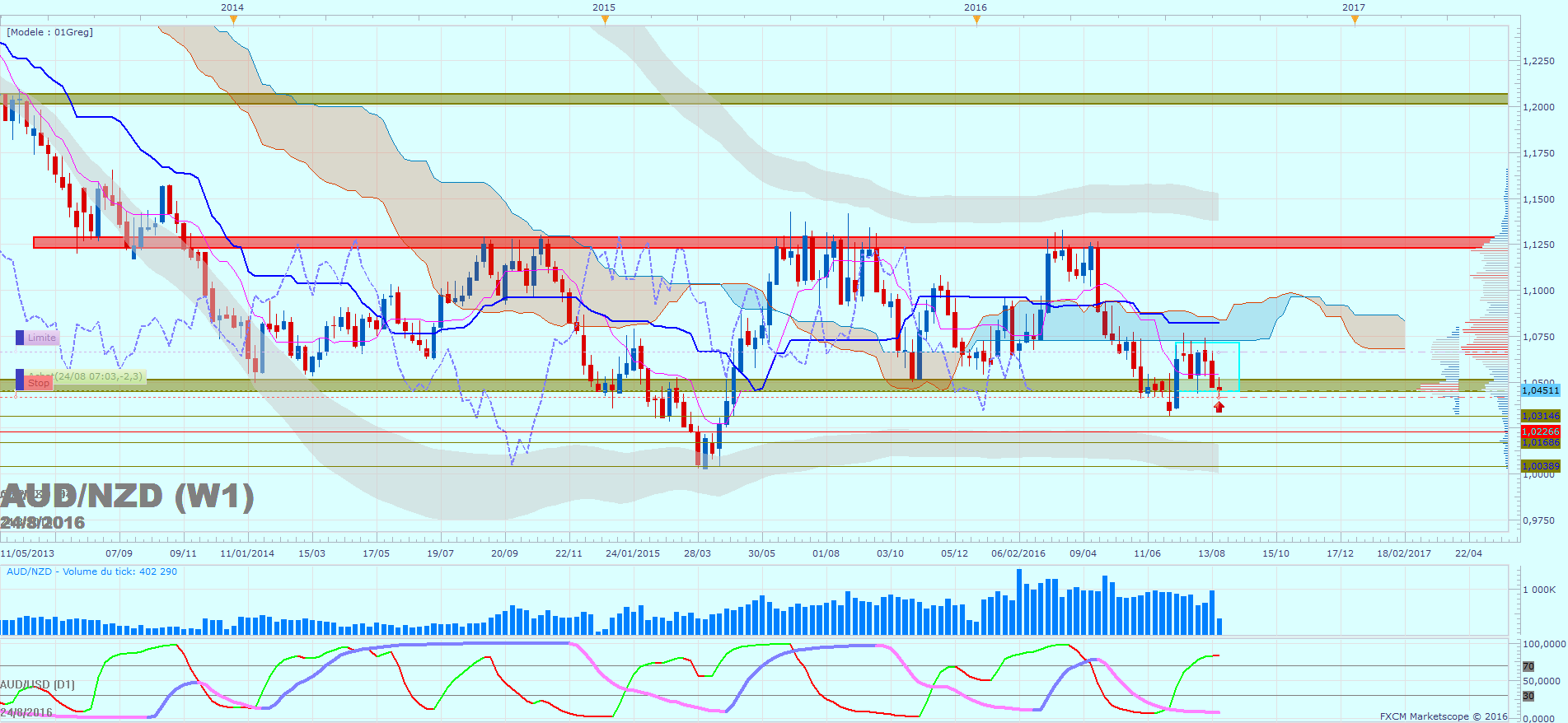Click the oscillator level 70 marker
1568x723 pixels.
tap(1528, 666)
